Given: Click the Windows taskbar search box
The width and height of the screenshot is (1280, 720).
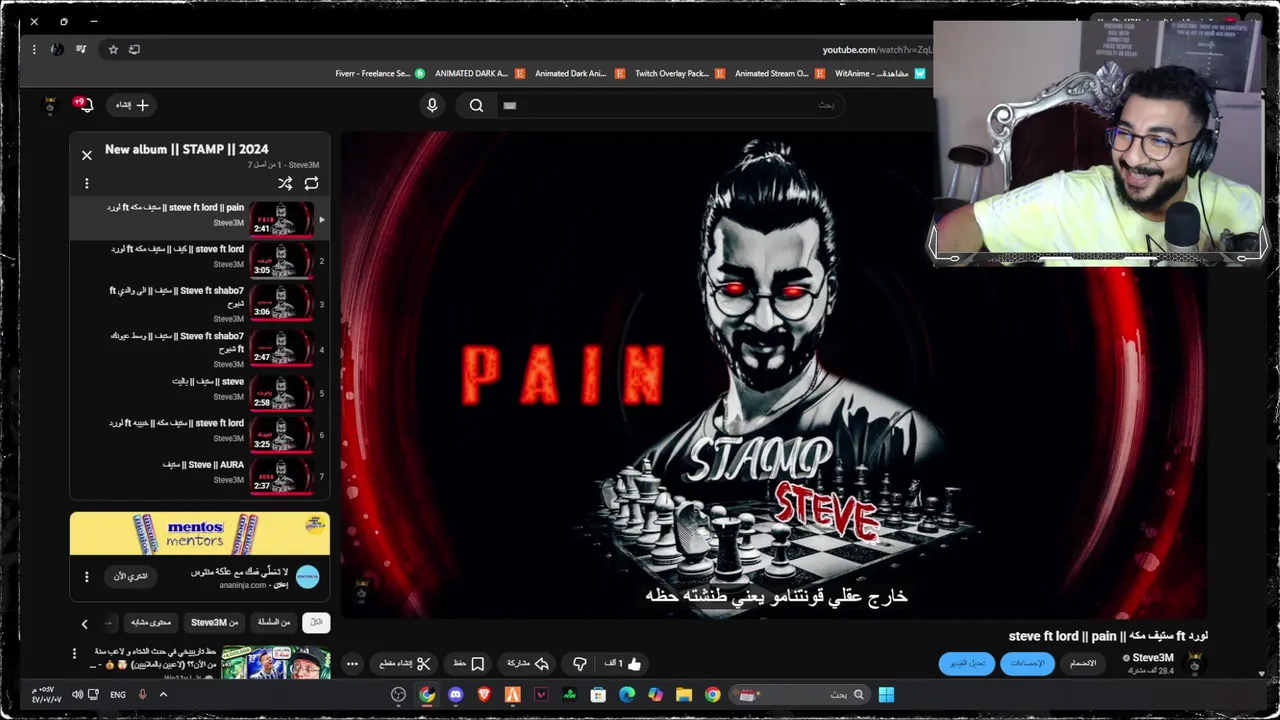Looking at the screenshot, I should click(800, 695).
